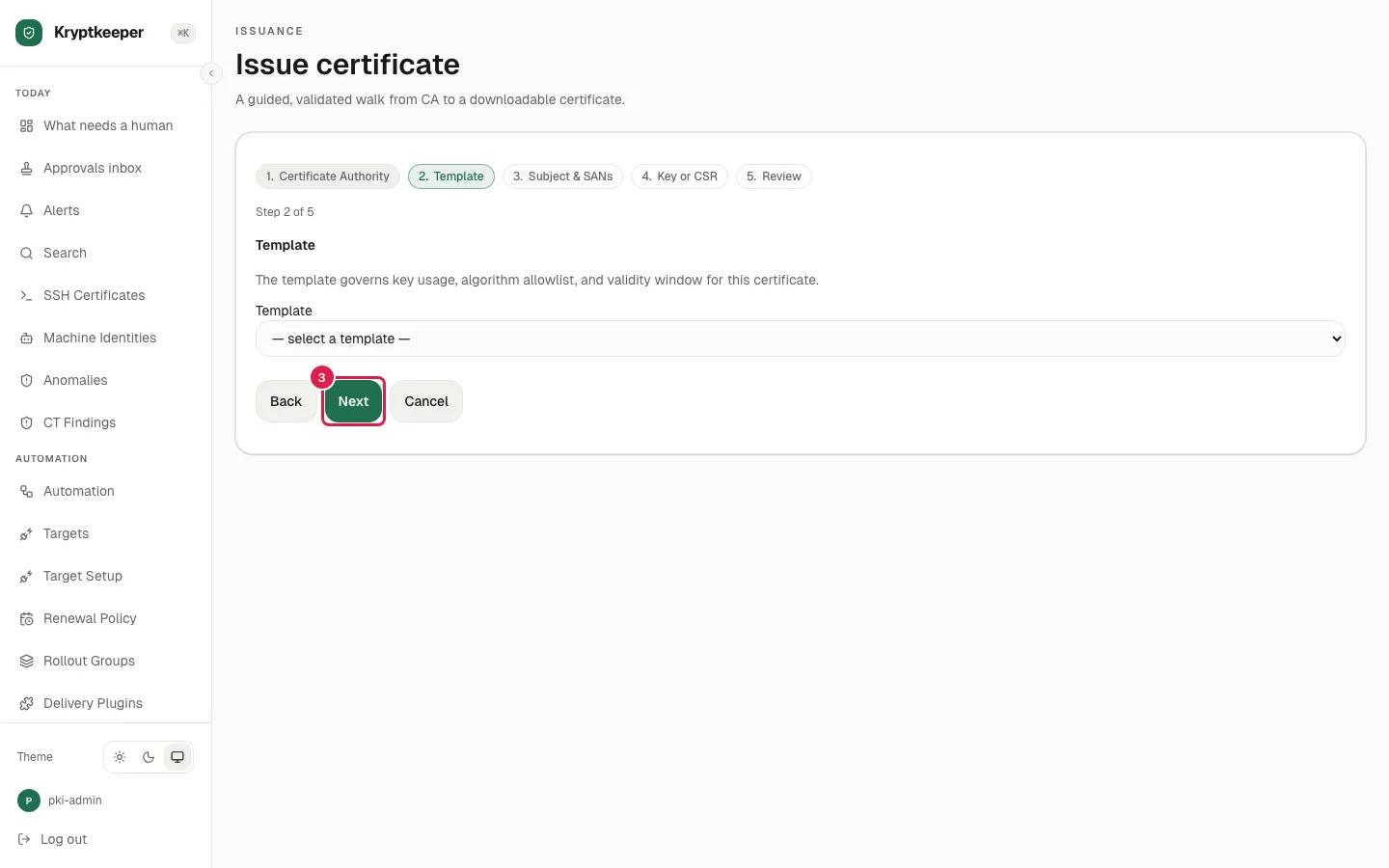
Task: Open the Anomalies shield icon
Action: [x=27, y=380]
